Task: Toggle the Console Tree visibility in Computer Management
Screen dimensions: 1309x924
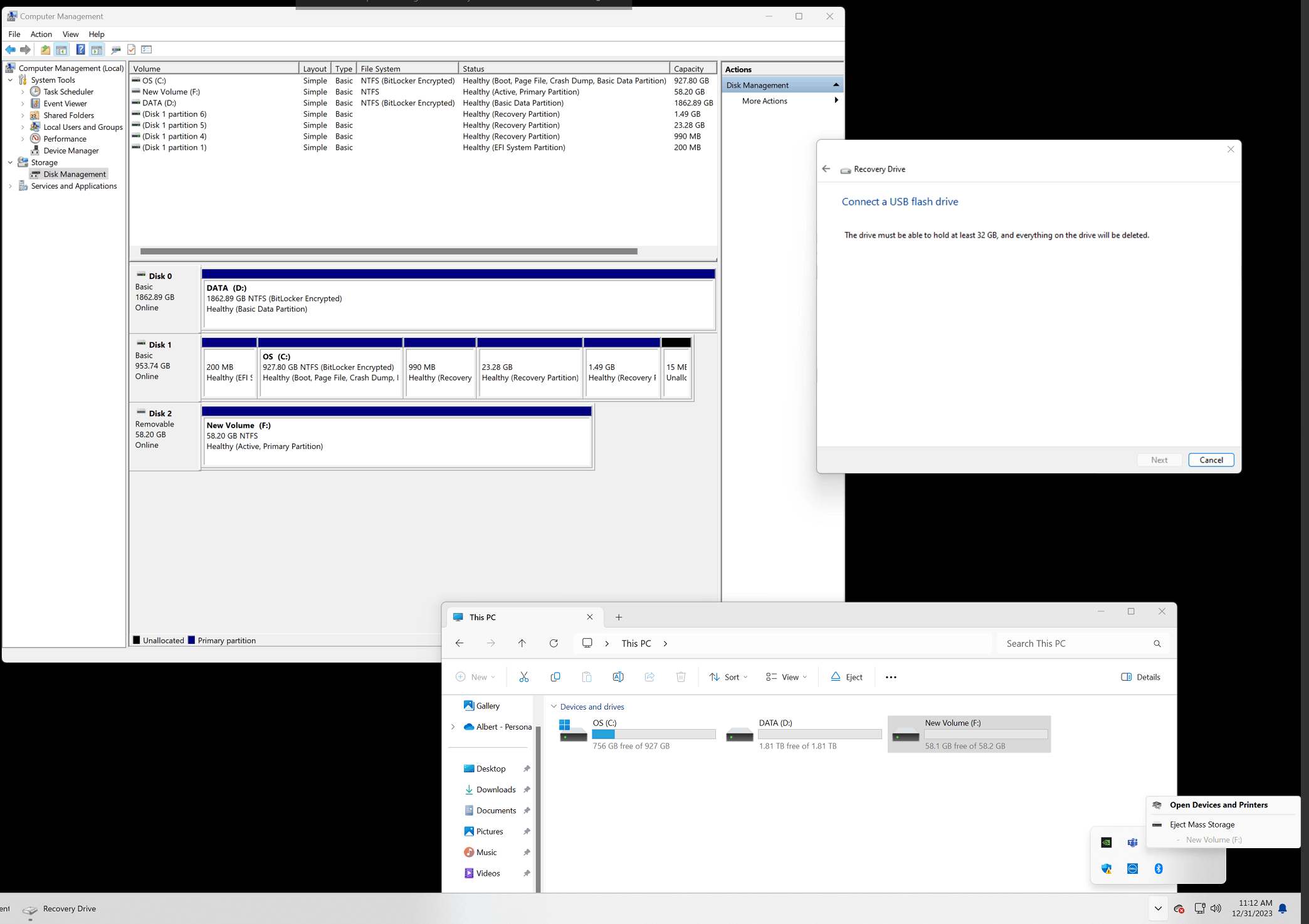Action: 61,50
